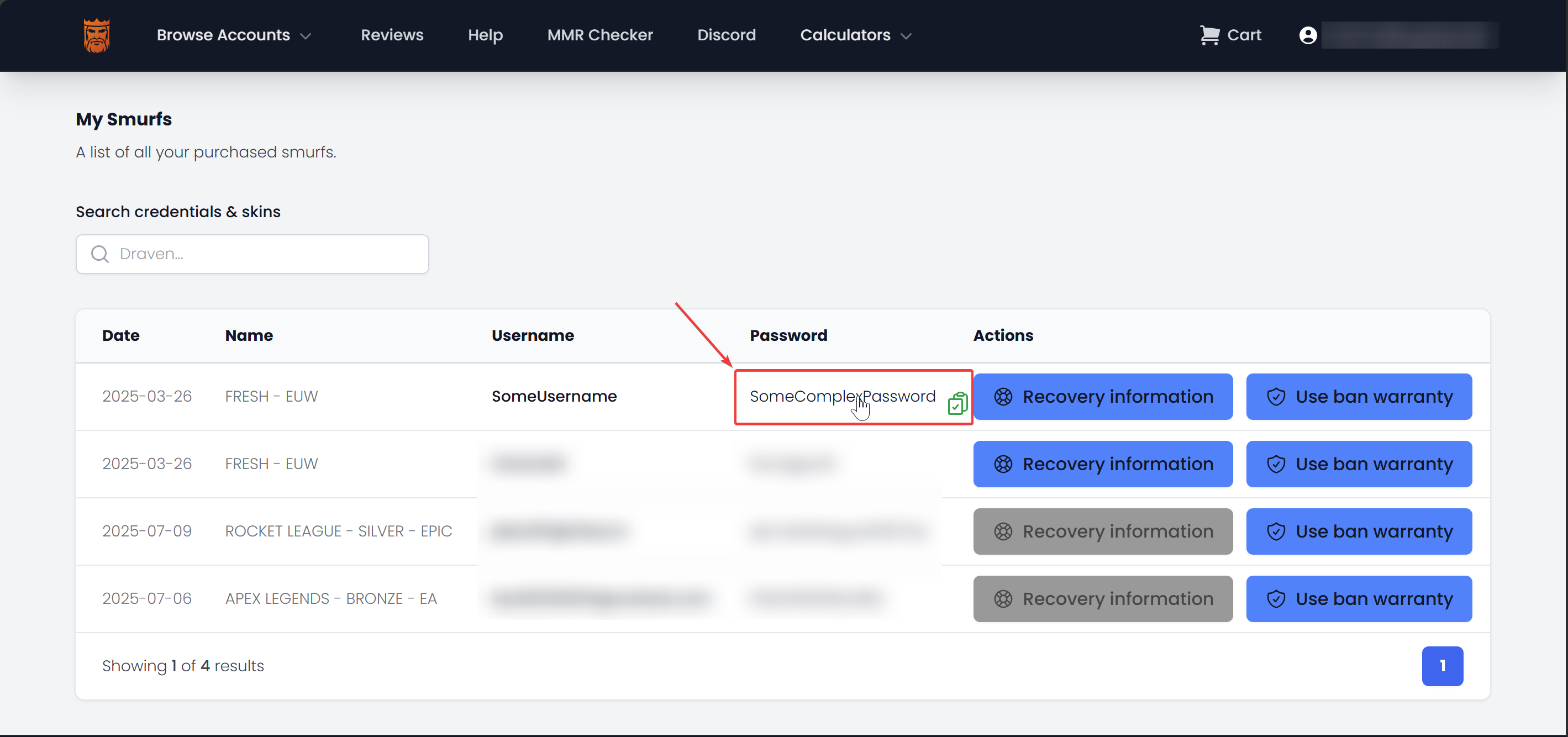This screenshot has width=1568, height=737.
Task: Open the Reviews page
Action: coord(392,35)
